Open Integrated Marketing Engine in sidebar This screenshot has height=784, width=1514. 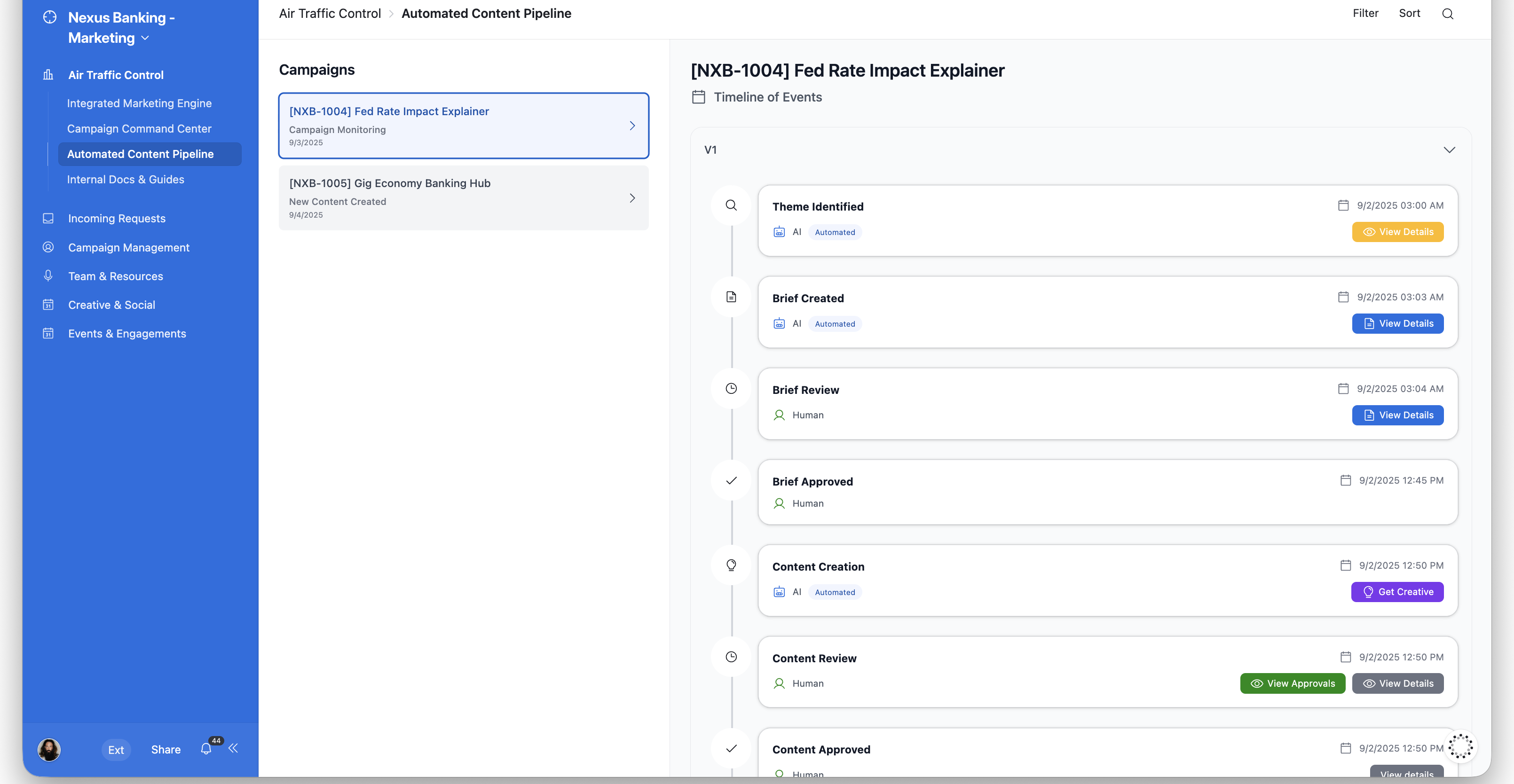[x=139, y=103]
